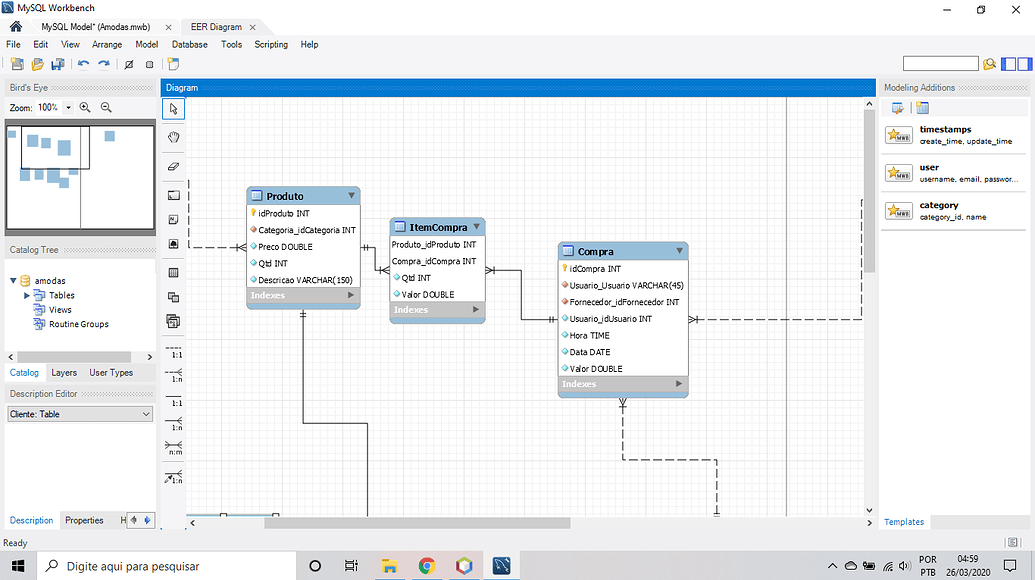Save the model with the save icon
Image resolution: width=1035 pixels, height=580 pixels.
pyautogui.click(x=57, y=64)
